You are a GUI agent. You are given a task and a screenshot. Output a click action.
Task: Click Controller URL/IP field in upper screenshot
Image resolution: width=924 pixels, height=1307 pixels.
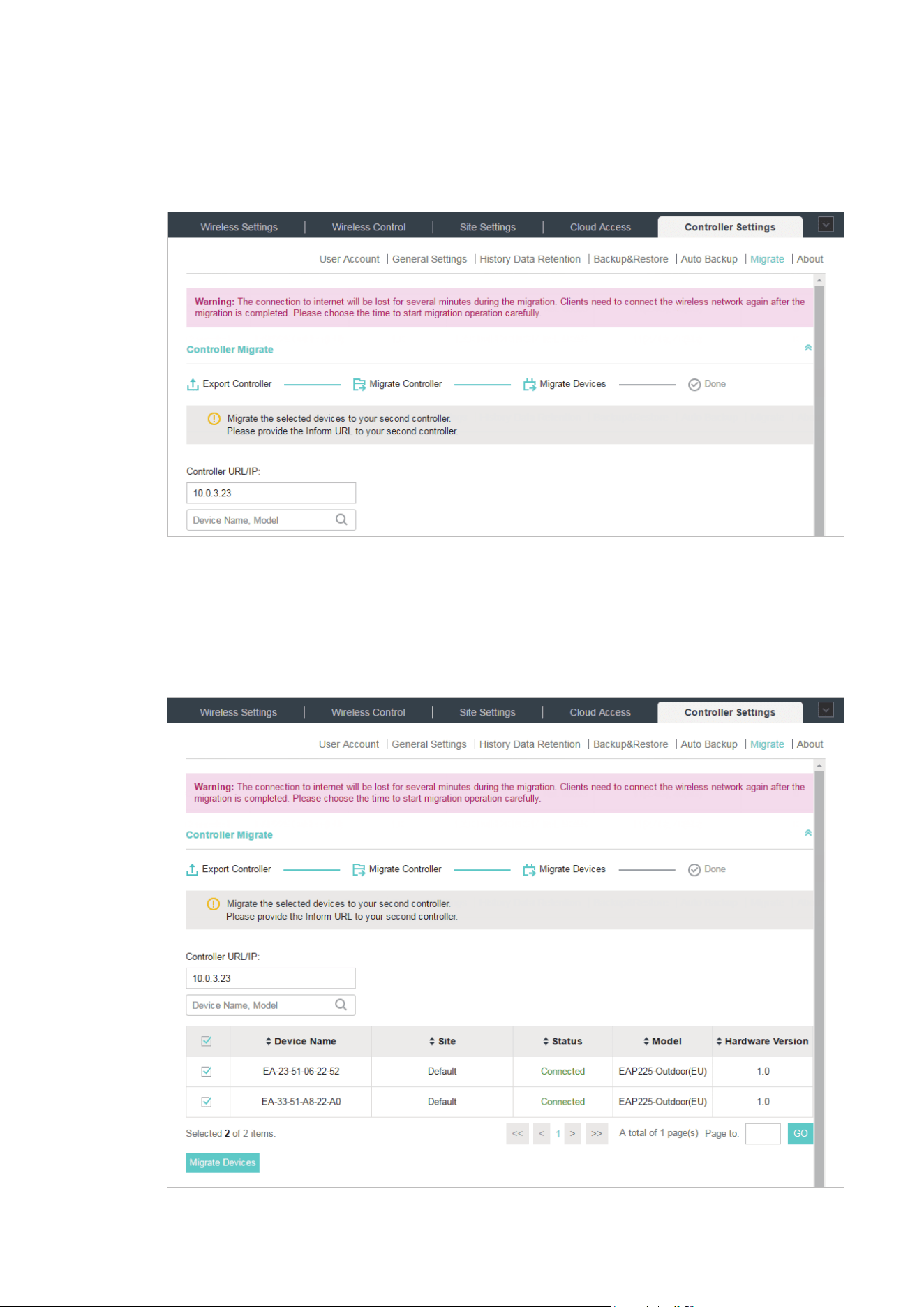click(271, 493)
